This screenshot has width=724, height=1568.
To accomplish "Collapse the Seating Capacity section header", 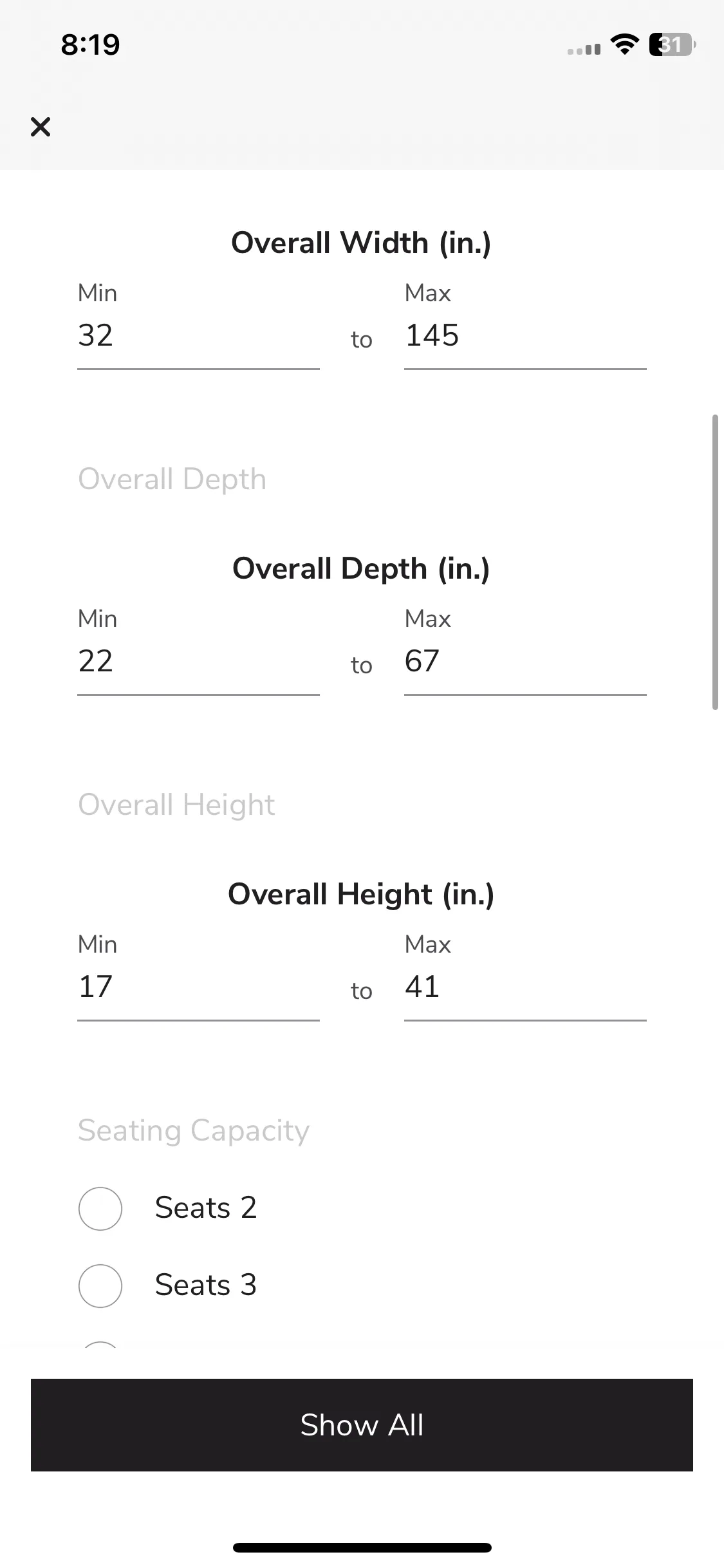I will coord(194,1130).
